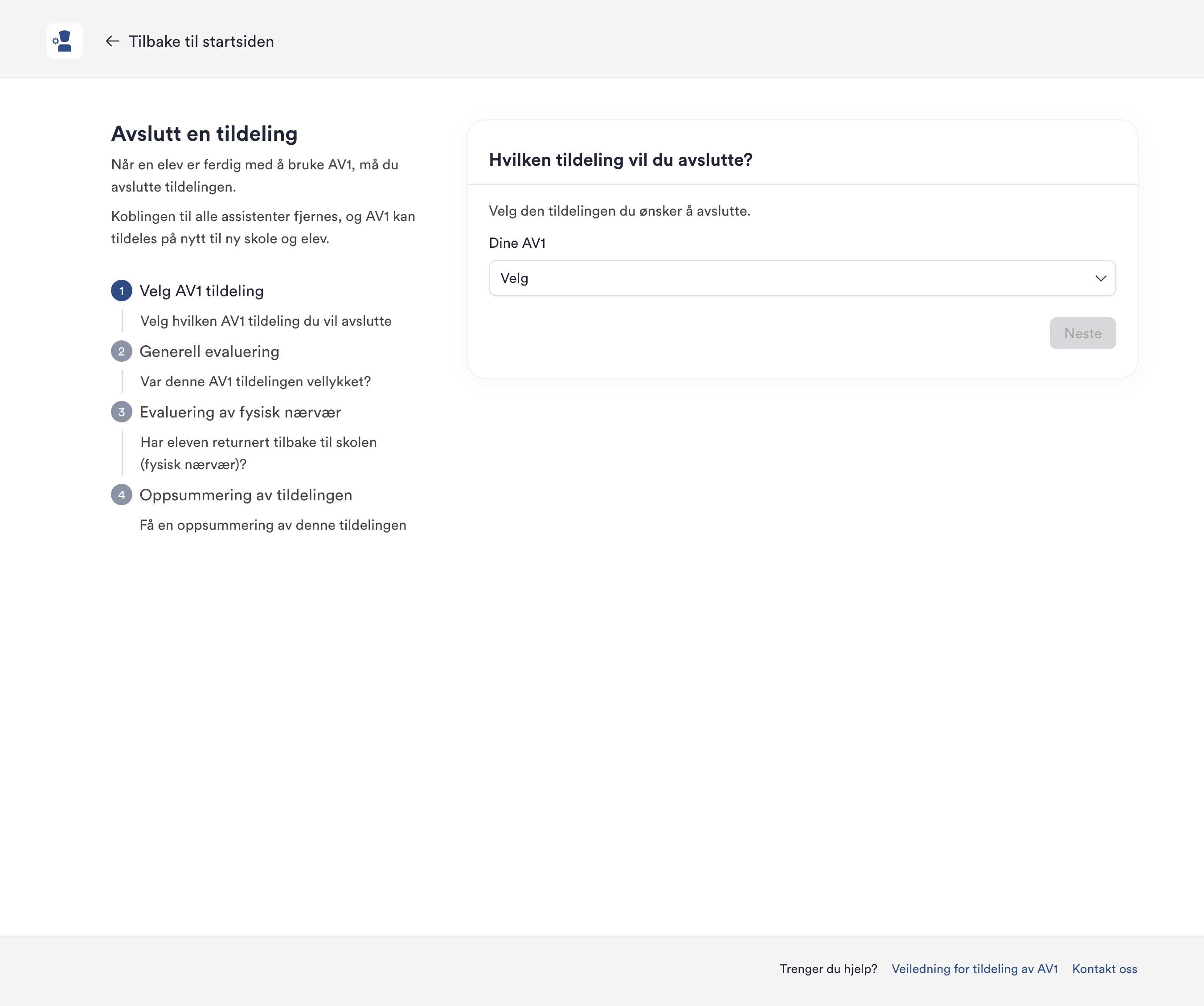Screen dimensions: 1204x1006
Task: Click text Velg den tildelingen du ønsker å avslutte
Action: point(619,211)
